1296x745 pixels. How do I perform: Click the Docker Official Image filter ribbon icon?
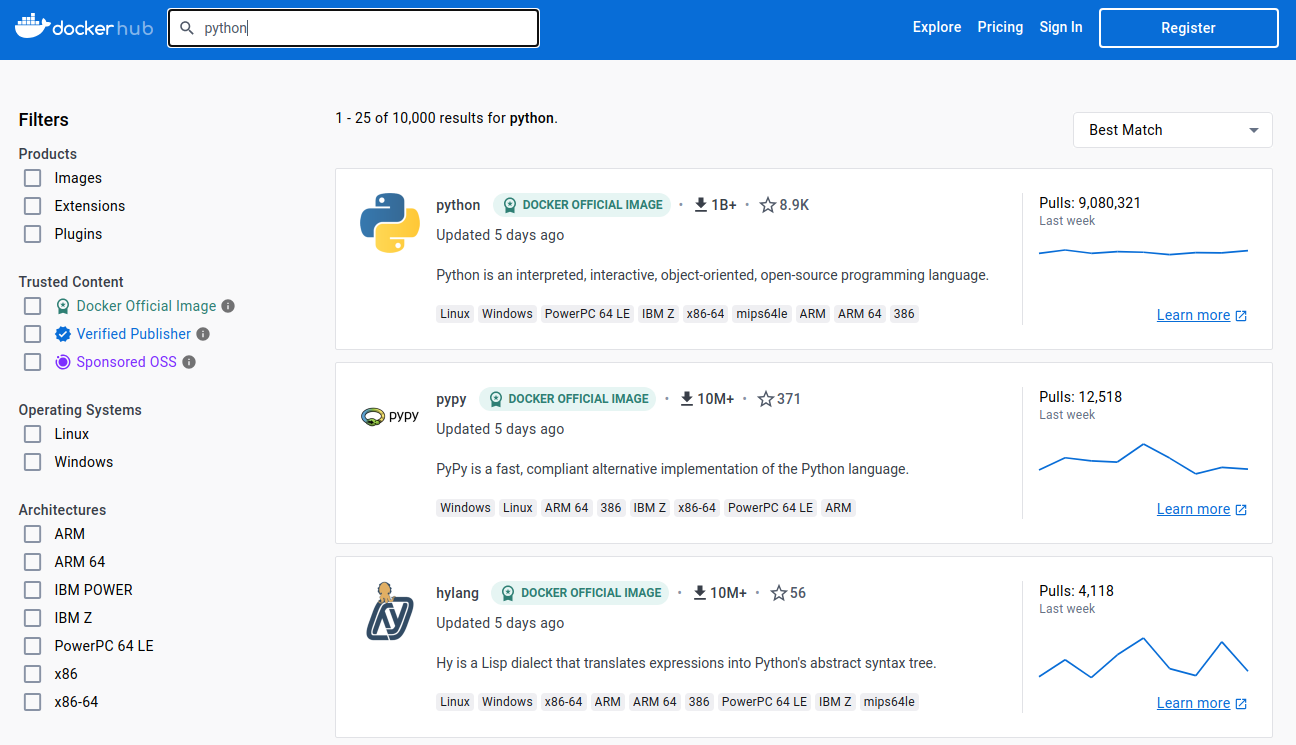point(63,306)
